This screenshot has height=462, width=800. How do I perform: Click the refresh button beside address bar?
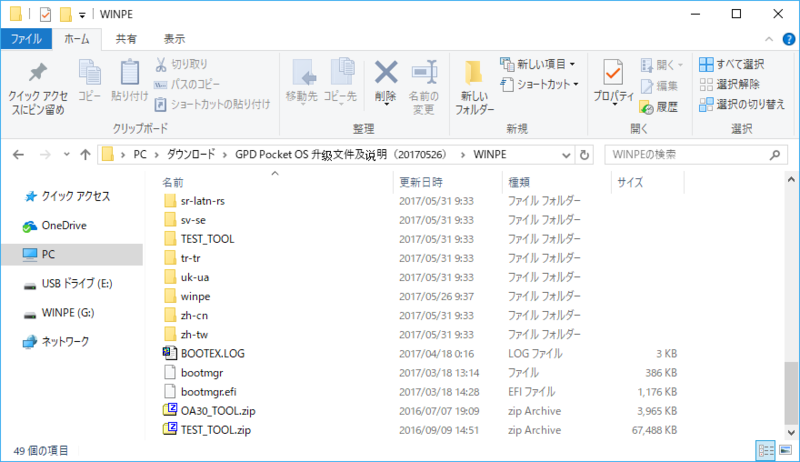click(x=584, y=155)
